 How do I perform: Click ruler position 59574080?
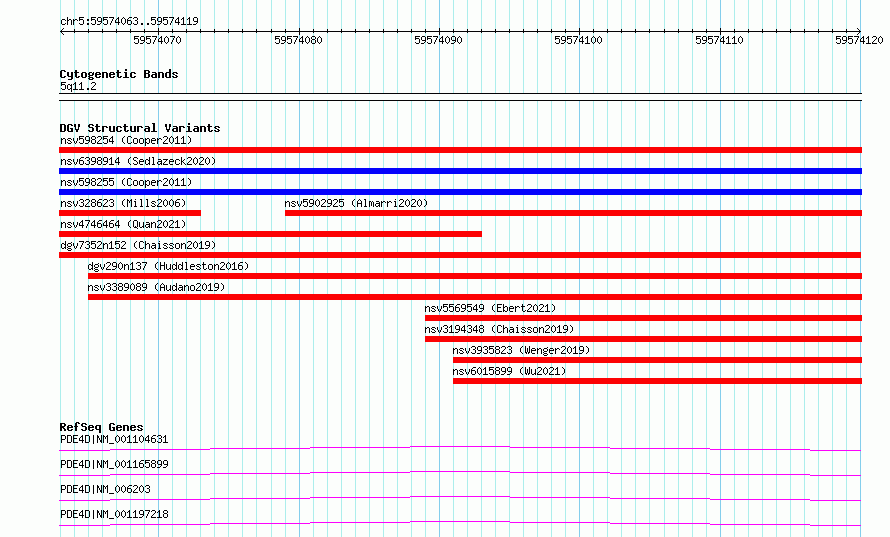point(298,40)
